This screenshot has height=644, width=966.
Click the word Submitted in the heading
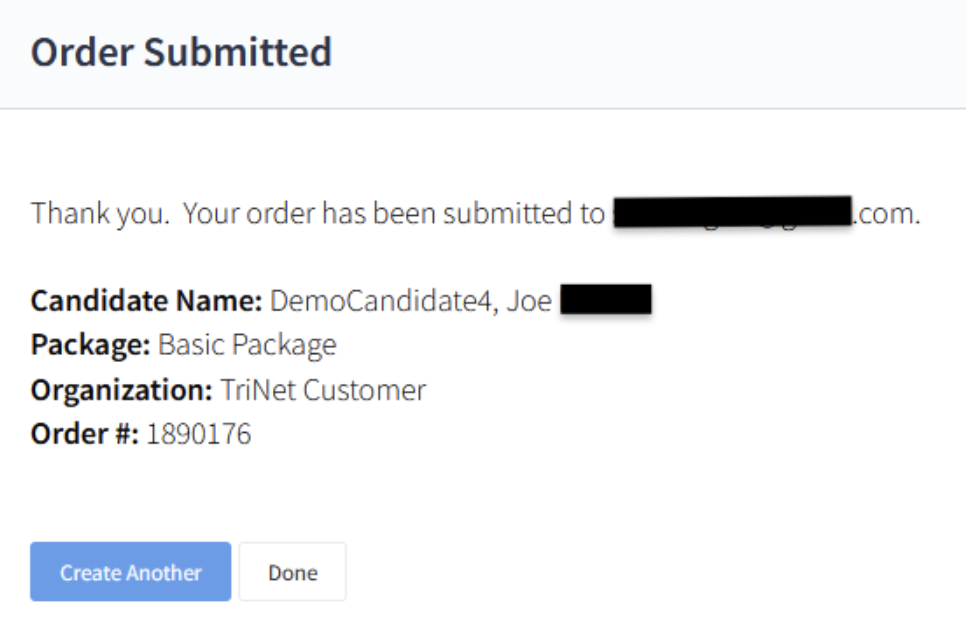(x=237, y=52)
